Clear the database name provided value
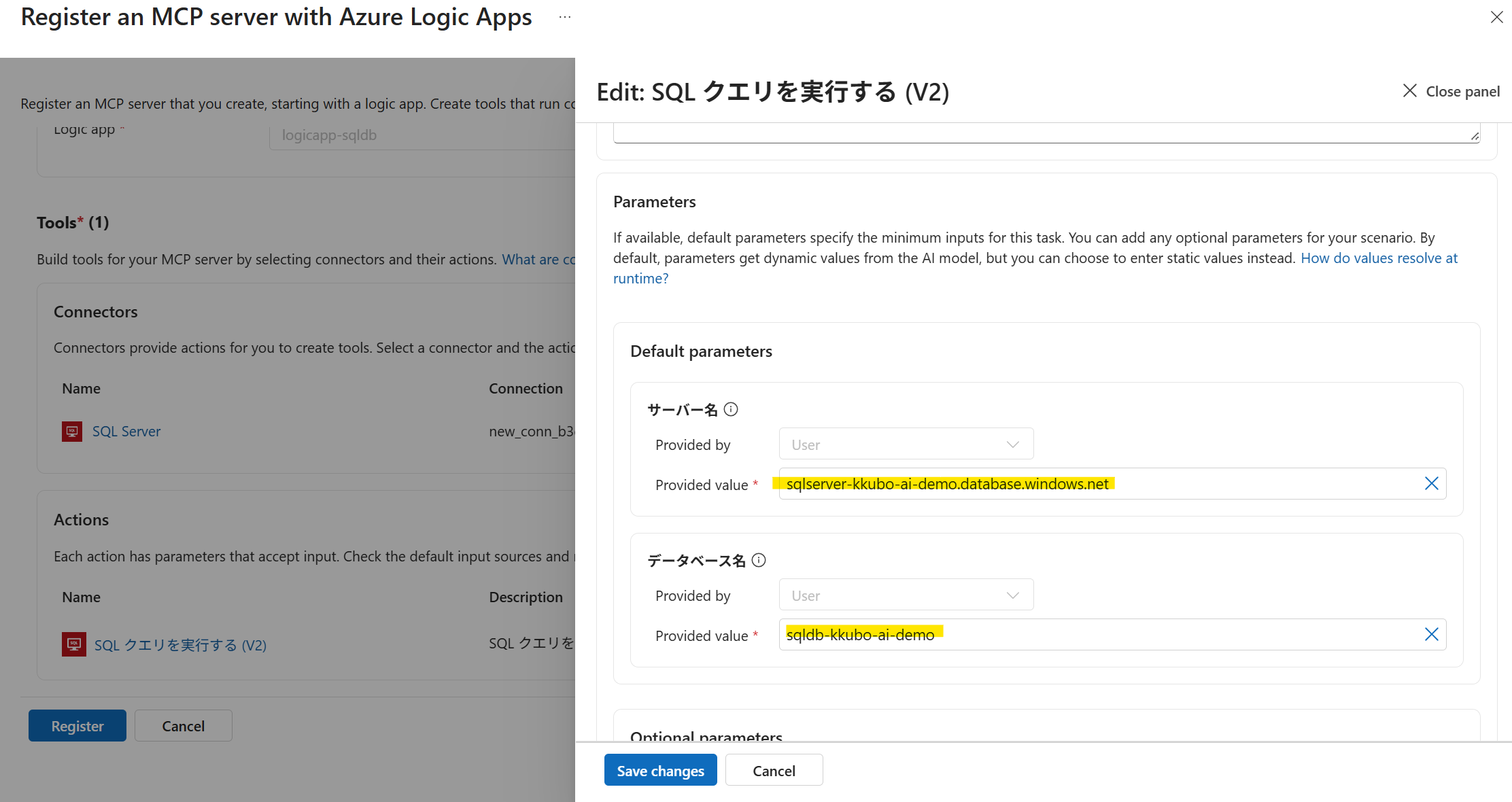The image size is (1512, 802). 1431,634
